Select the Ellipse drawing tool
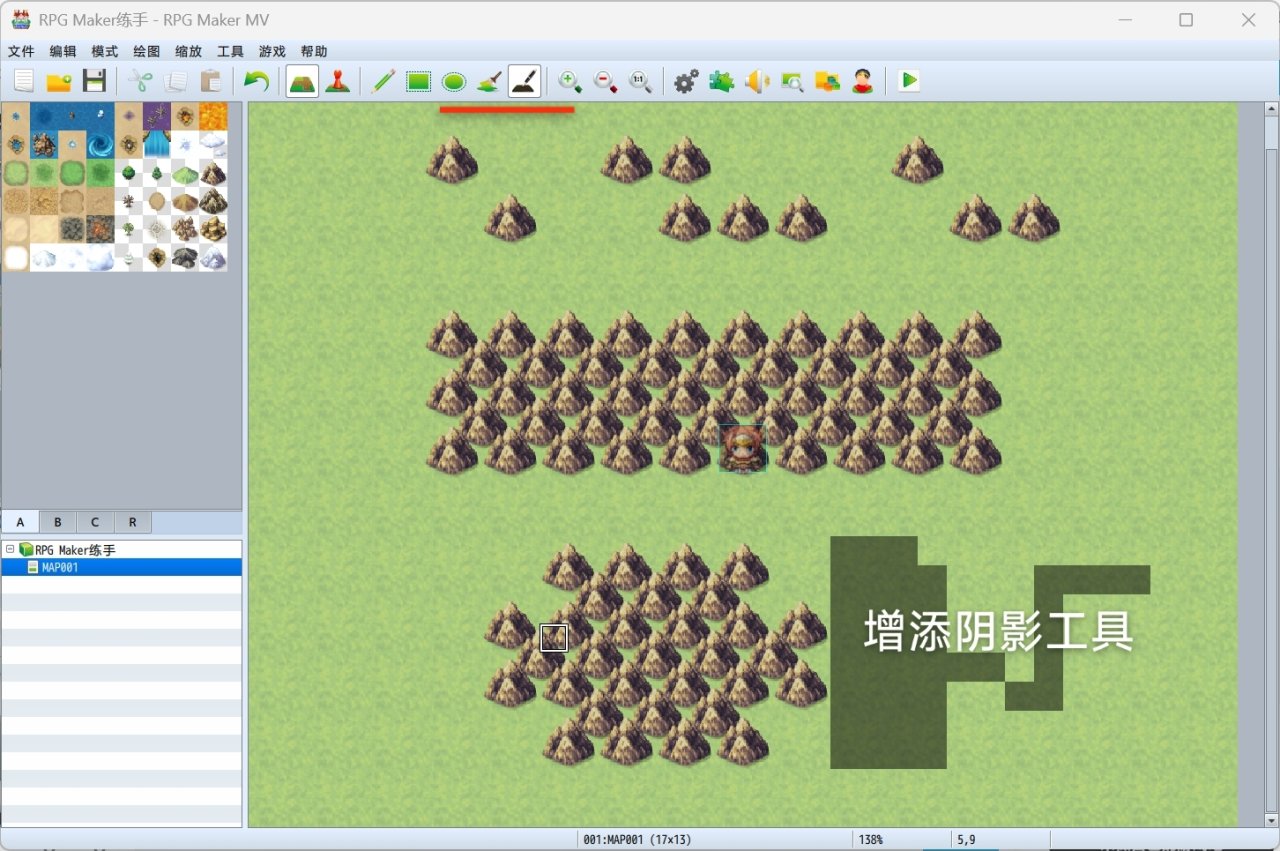 pos(454,81)
